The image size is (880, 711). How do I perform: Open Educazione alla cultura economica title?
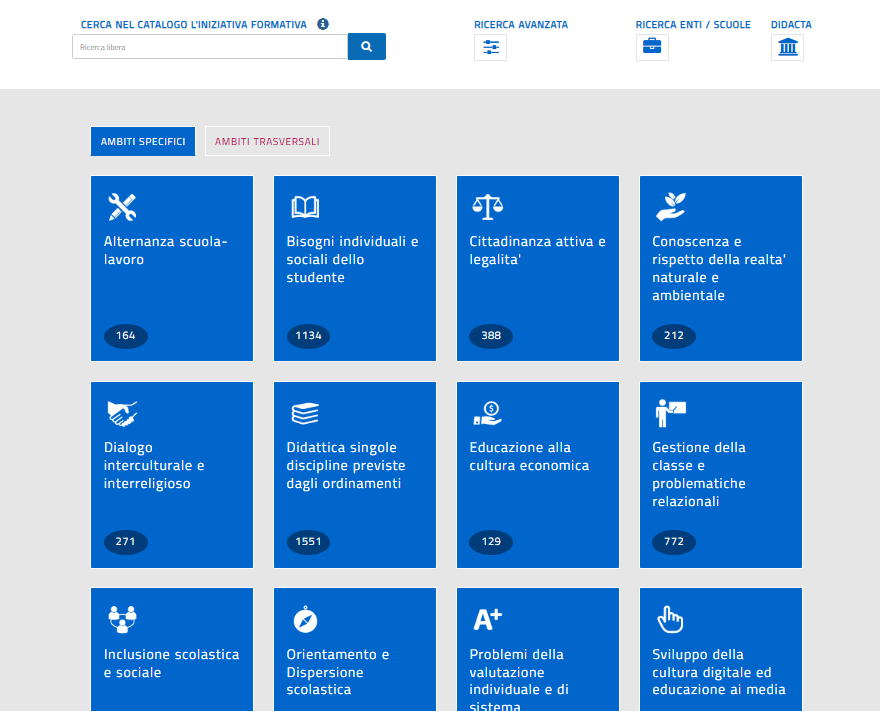(529, 456)
